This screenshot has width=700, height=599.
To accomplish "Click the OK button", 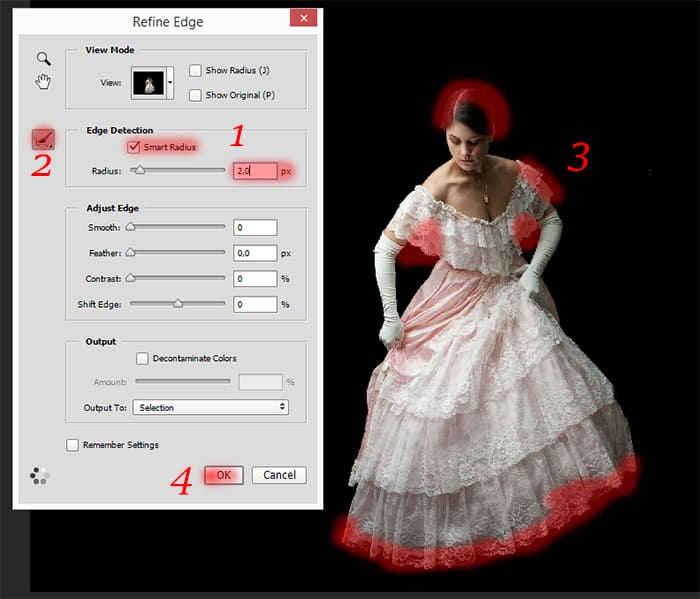I will (224, 475).
